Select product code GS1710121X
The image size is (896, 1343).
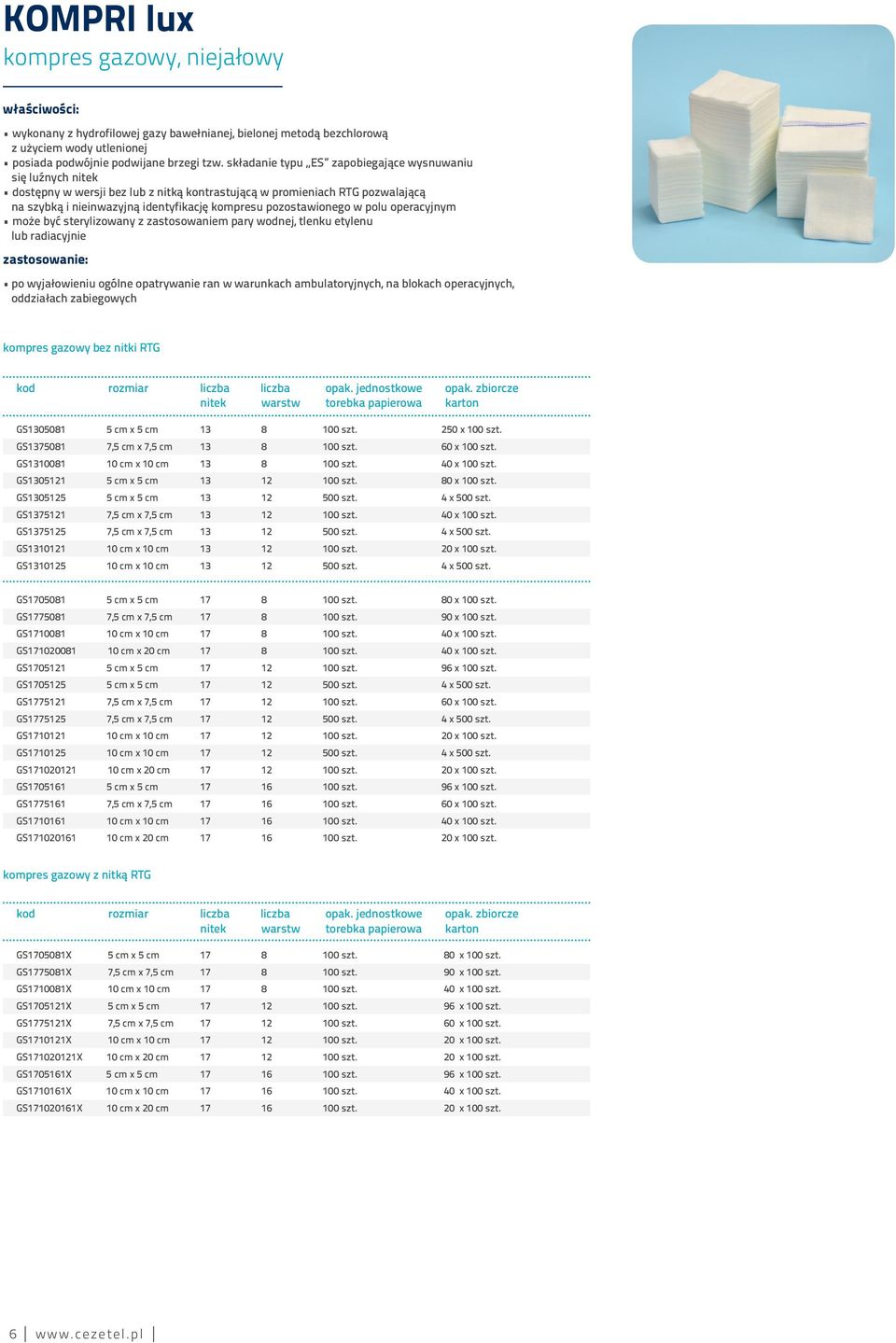pyautogui.click(x=44, y=1041)
